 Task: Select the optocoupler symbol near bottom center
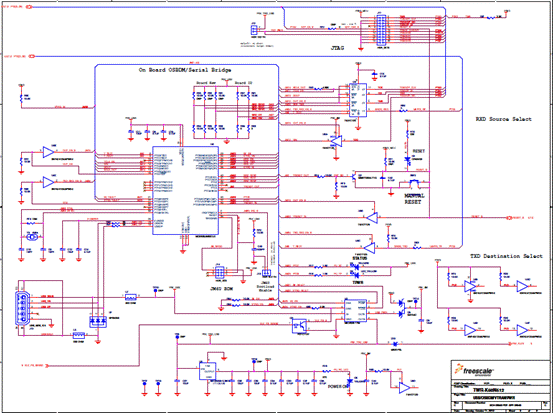coord(299,325)
